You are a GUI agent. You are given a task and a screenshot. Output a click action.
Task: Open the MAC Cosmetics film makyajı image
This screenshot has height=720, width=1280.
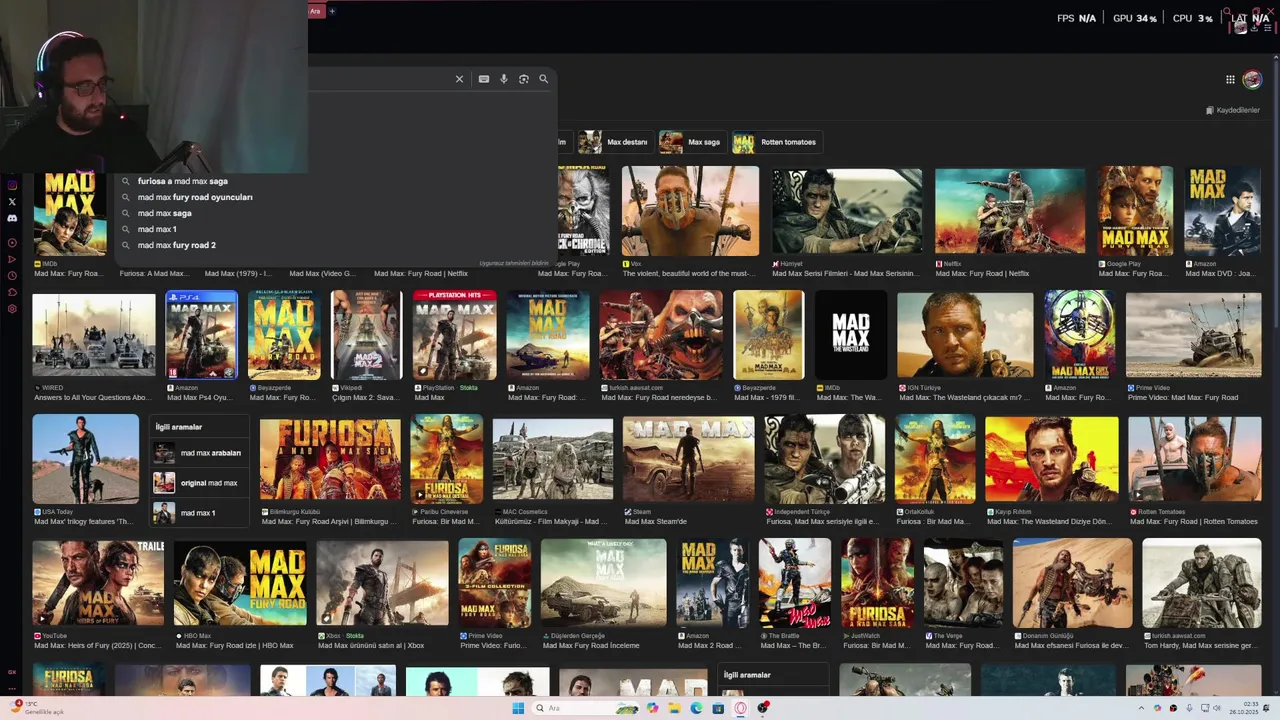(553, 459)
